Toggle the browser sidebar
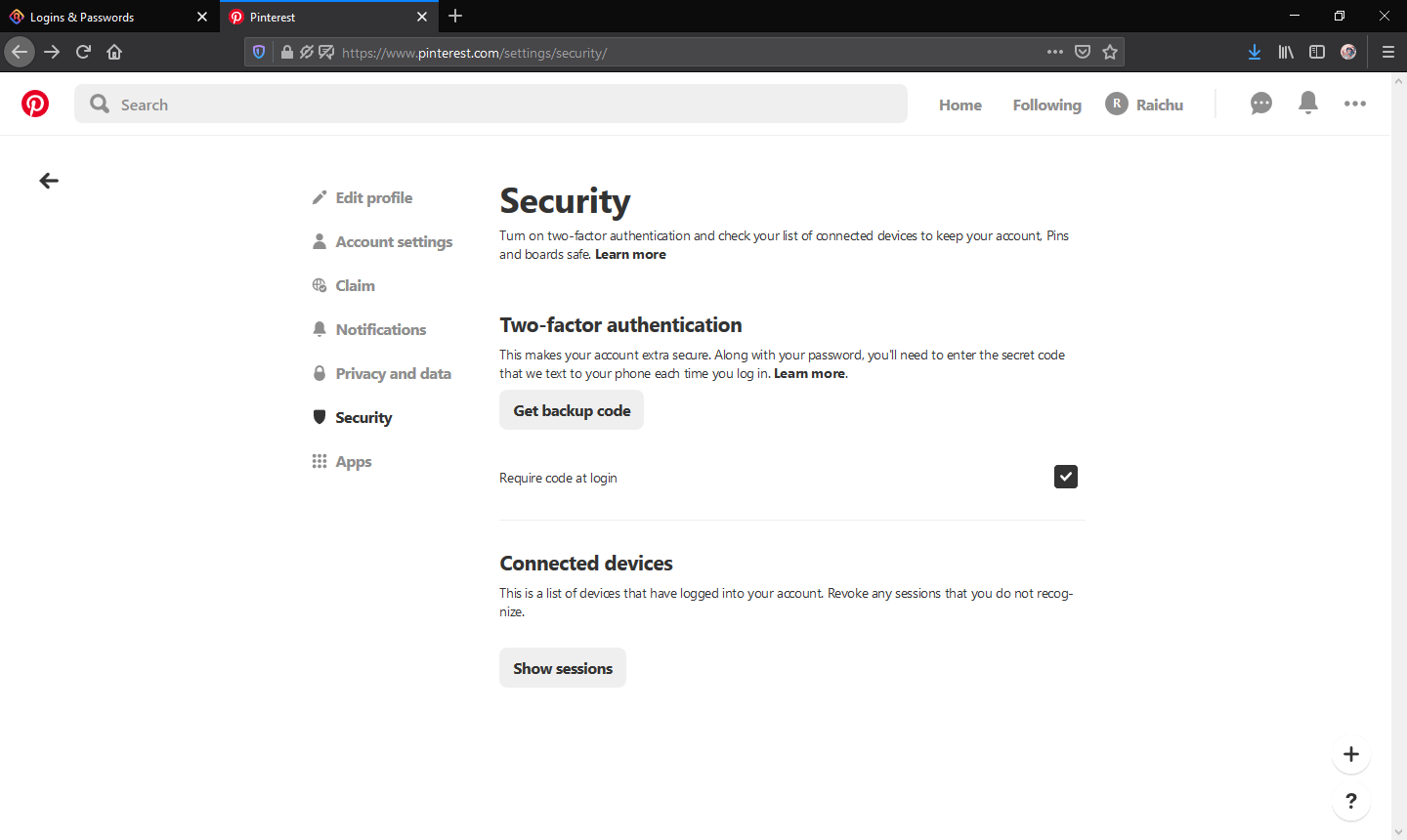Viewport: 1407px width, 840px height. click(1317, 52)
